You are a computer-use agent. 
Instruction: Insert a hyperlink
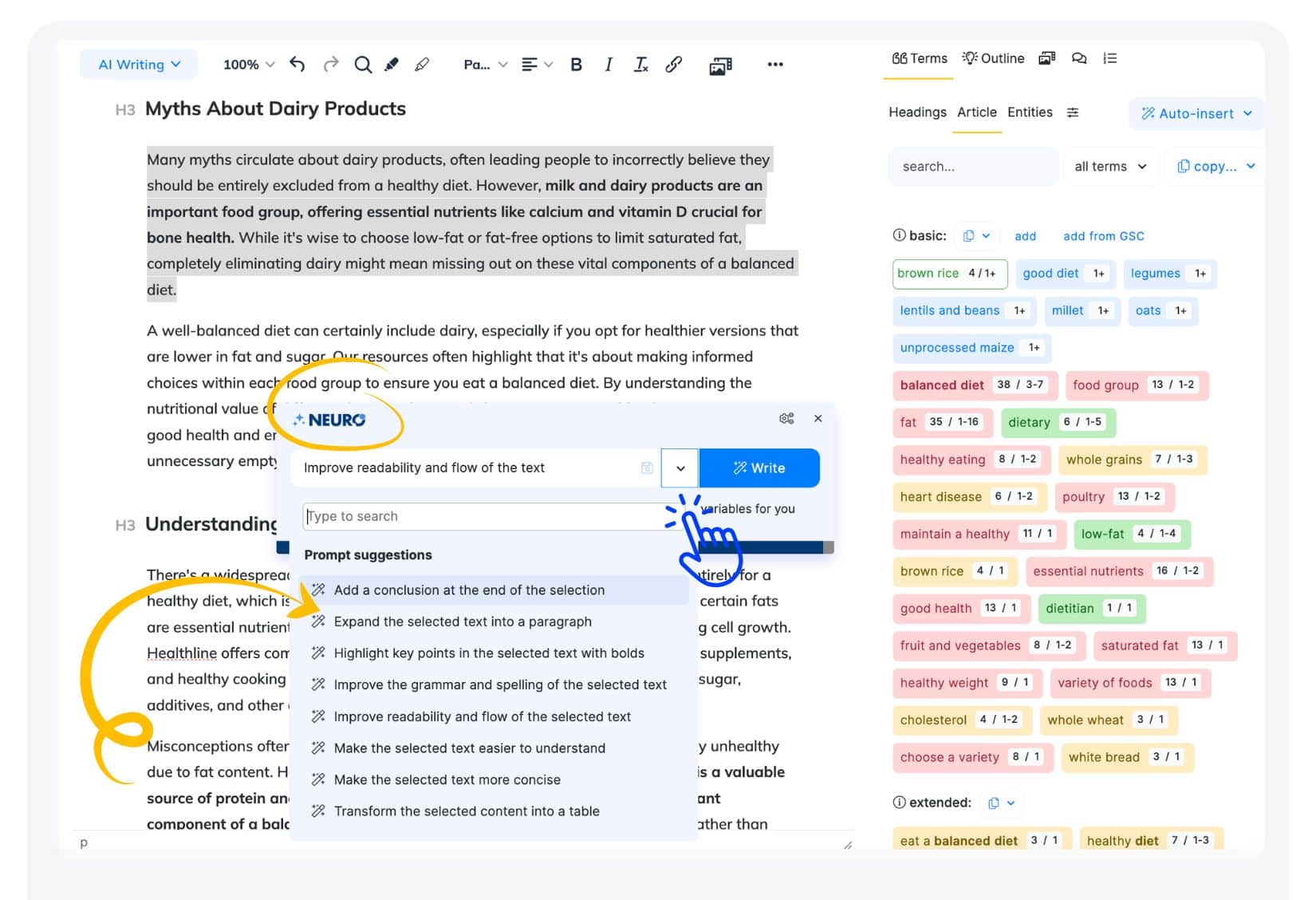pos(673,65)
